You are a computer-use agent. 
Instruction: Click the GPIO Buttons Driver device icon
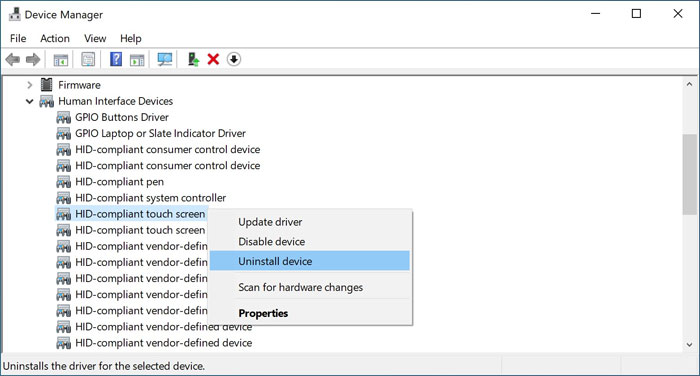coord(63,117)
